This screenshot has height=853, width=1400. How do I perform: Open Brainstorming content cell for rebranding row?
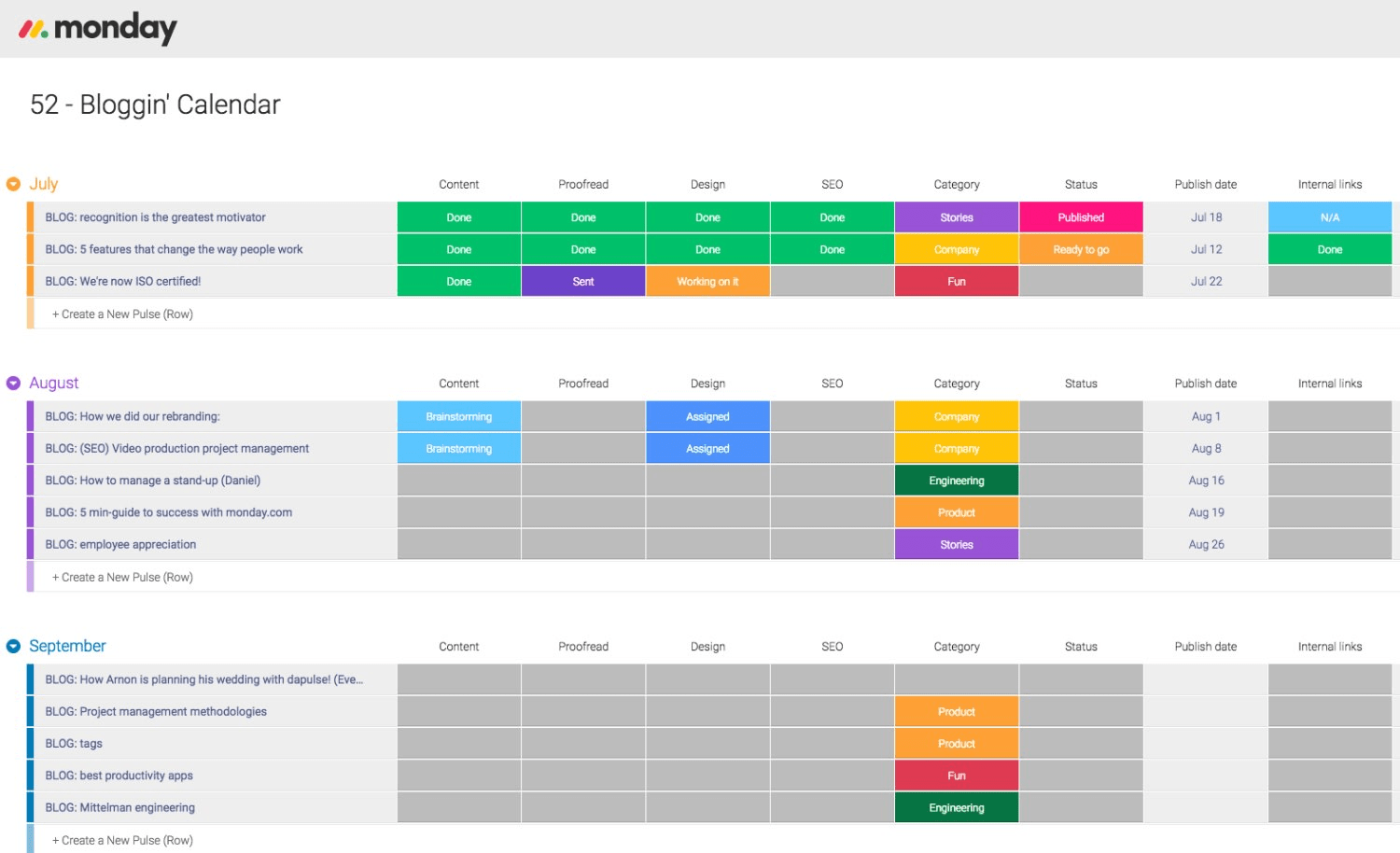point(459,416)
